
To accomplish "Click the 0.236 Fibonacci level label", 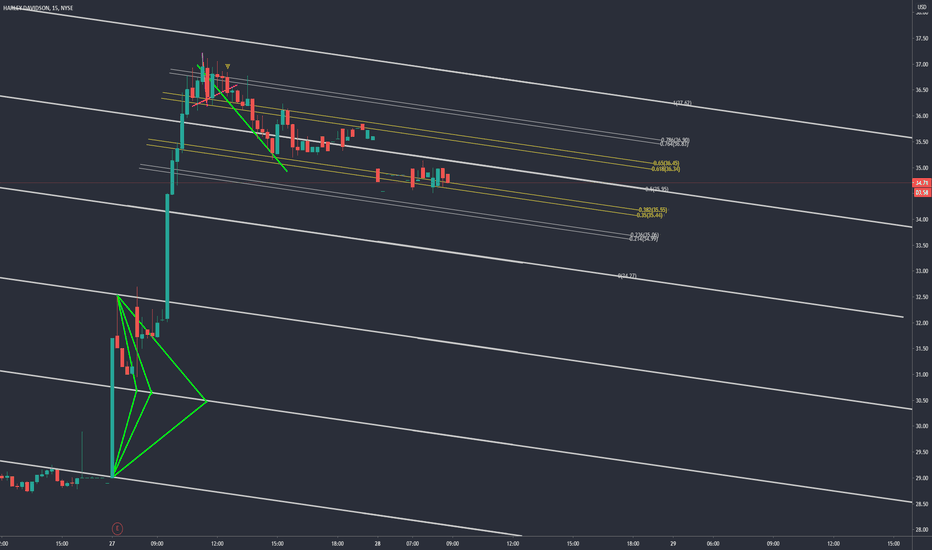I will pos(644,235).
